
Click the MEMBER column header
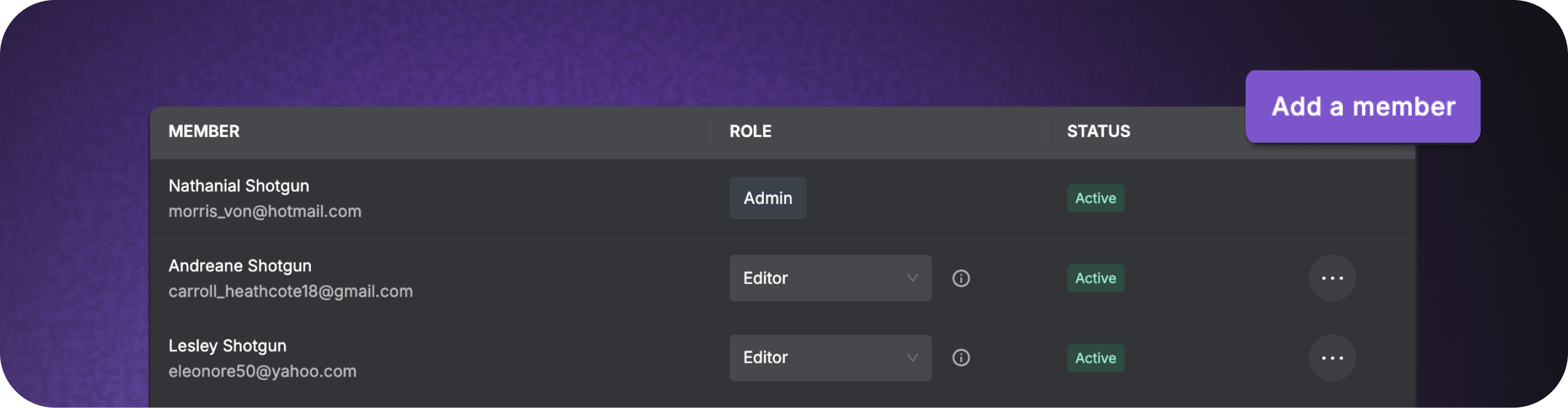point(204,131)
